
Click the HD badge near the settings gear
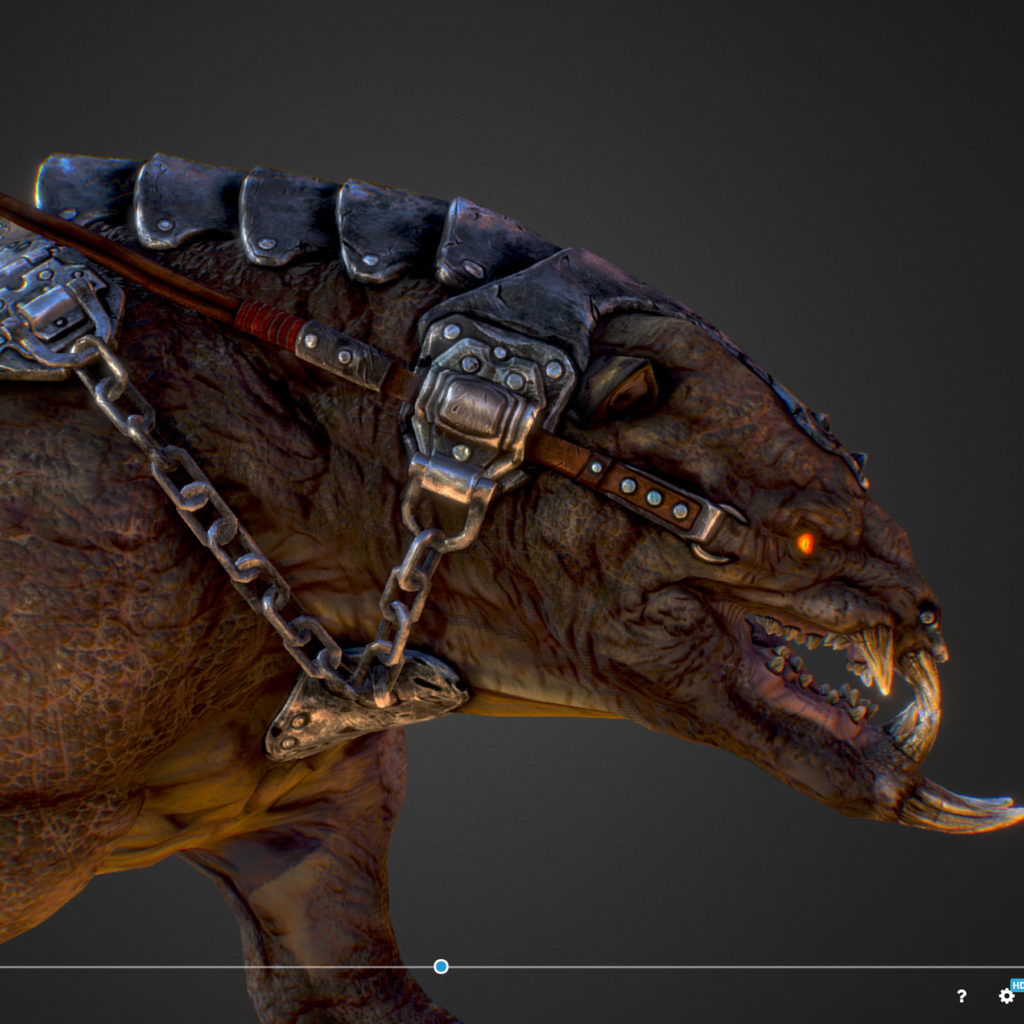1017,985
